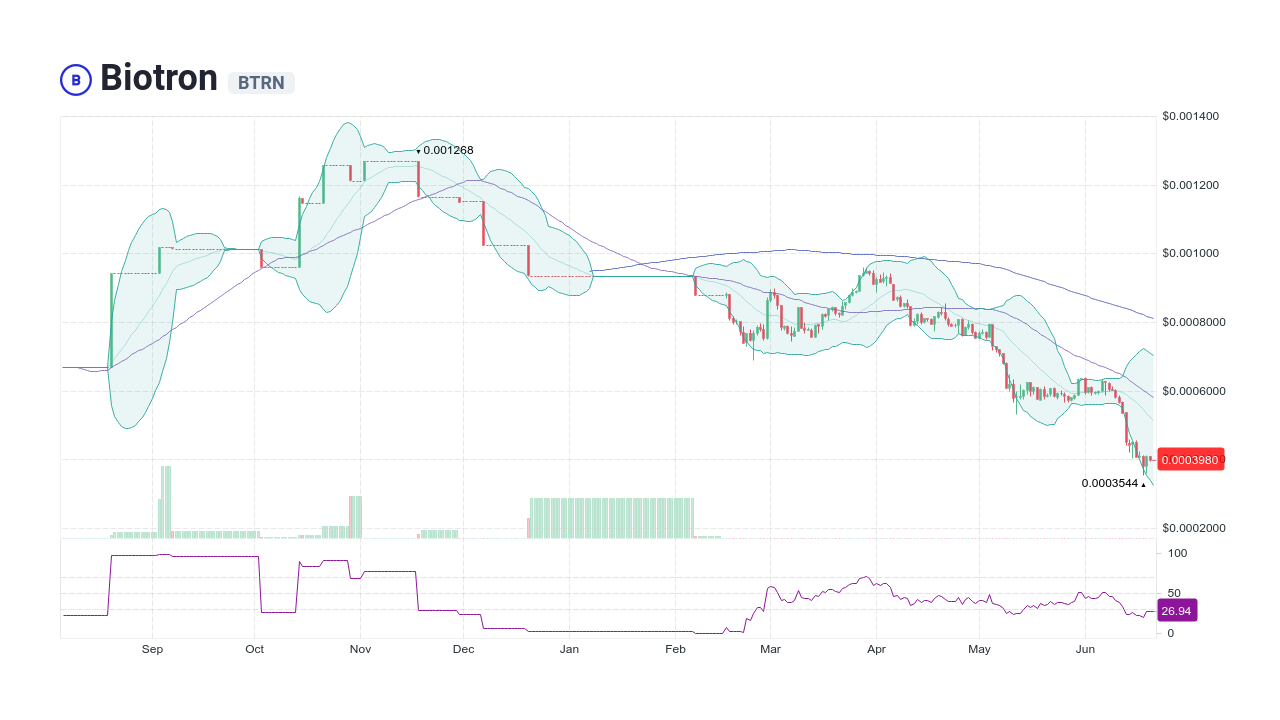
Task: Click the red 0.0003980 current price tag
Action: (x=1189, y=460)
